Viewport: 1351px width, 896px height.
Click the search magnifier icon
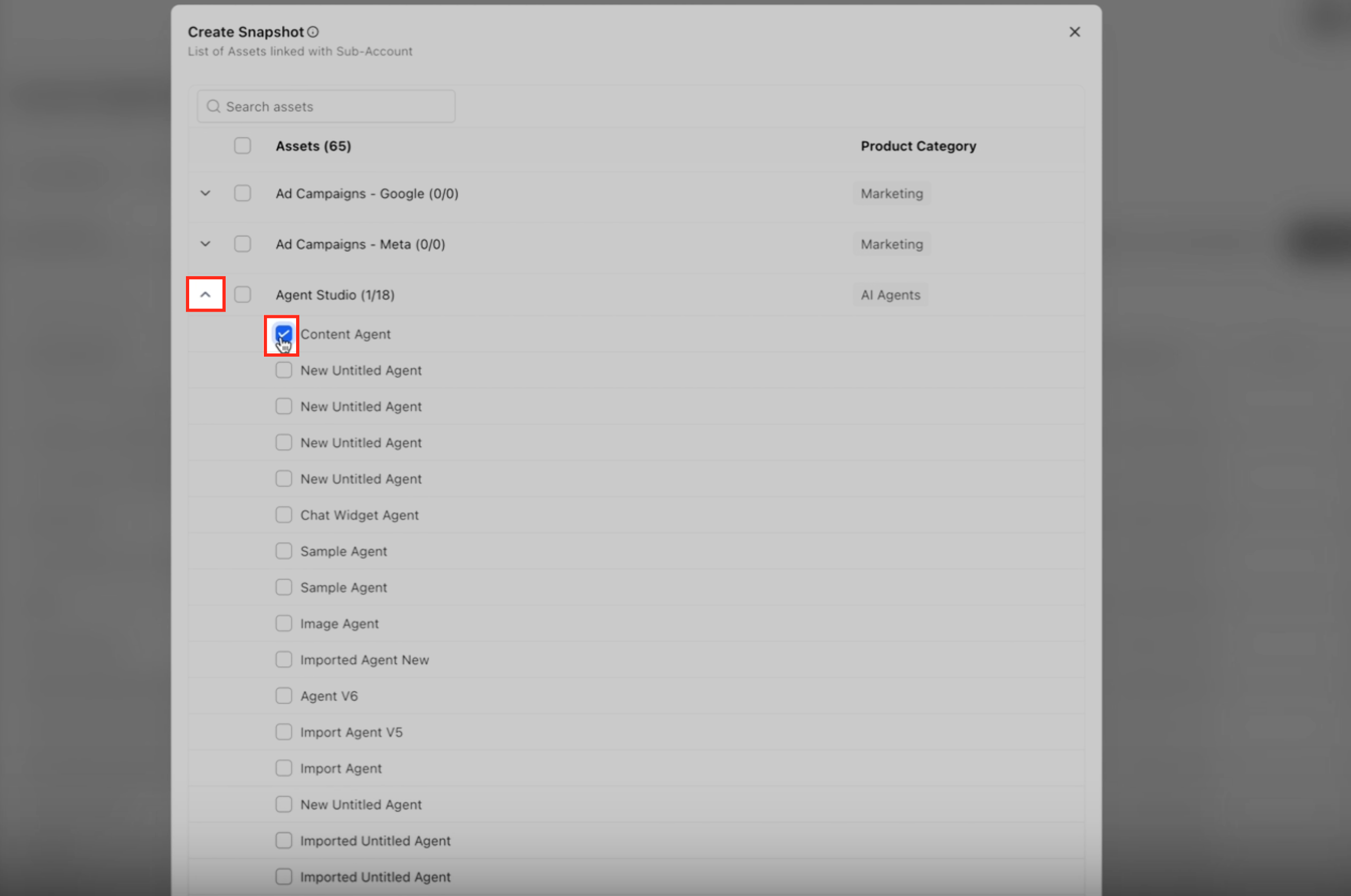point(213,107)
